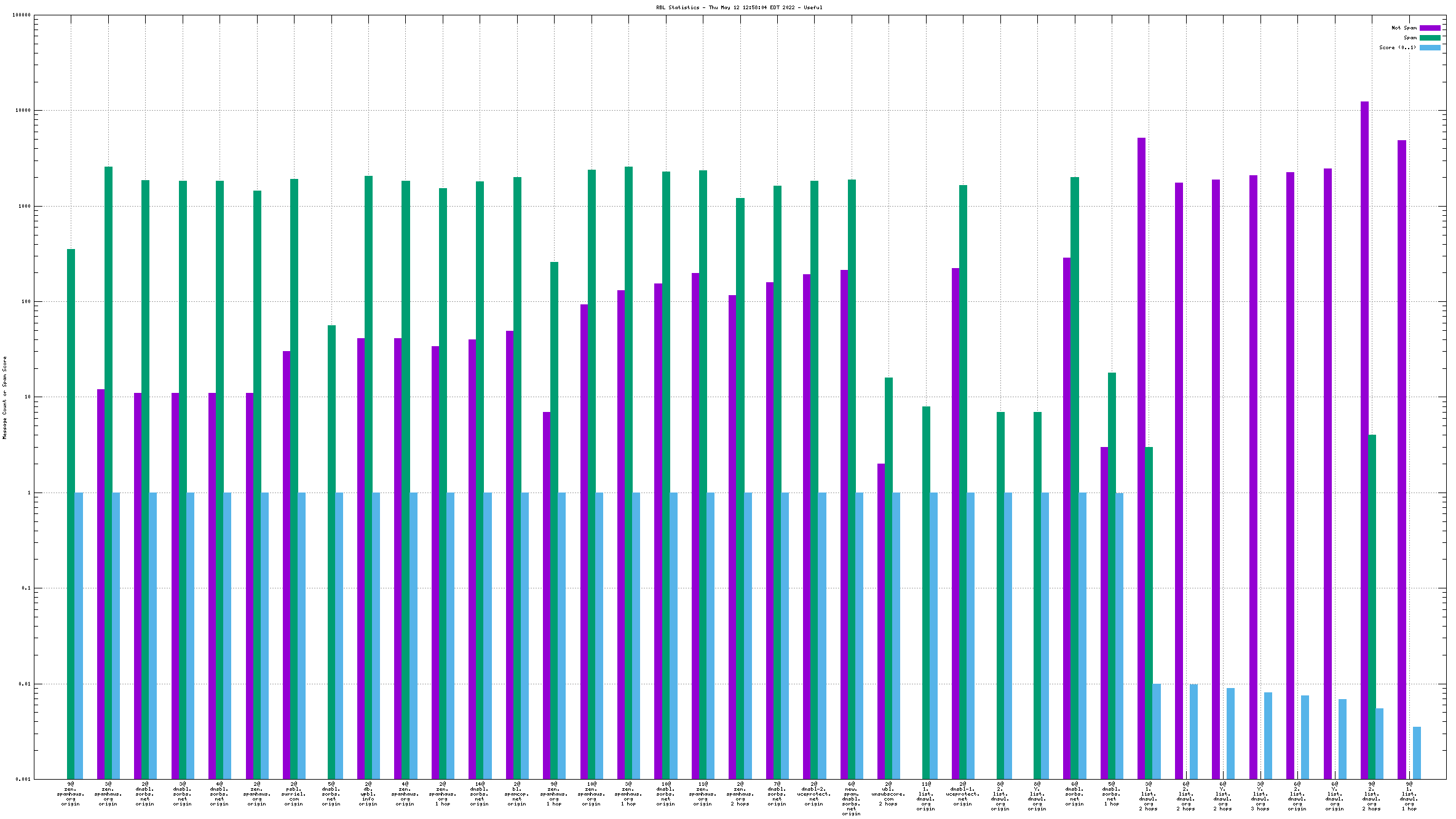The height and width of the screenshot is (819, 1456).
Task: Click the dnsbl-1.uceprotect.net origin label
Action: point(963,794)
